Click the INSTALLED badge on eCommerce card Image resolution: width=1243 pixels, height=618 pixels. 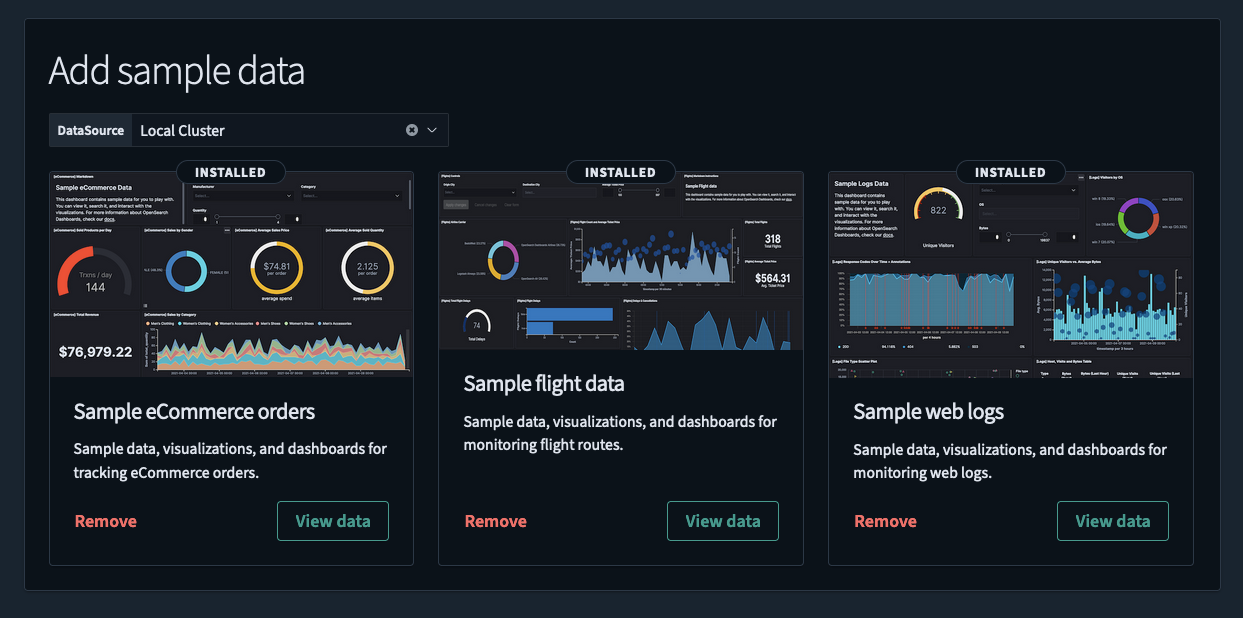(x=231, y=172)
